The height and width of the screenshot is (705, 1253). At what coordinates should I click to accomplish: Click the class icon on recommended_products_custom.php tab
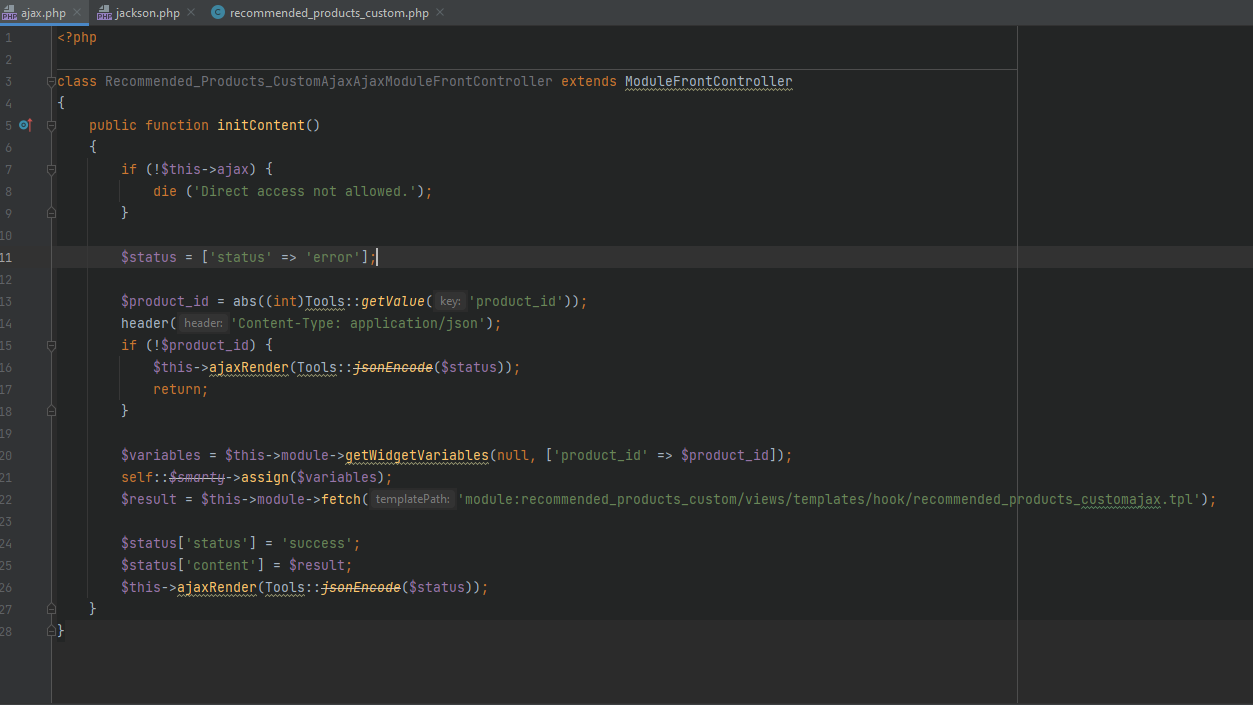pyautogui.click(x=218, y=13)
